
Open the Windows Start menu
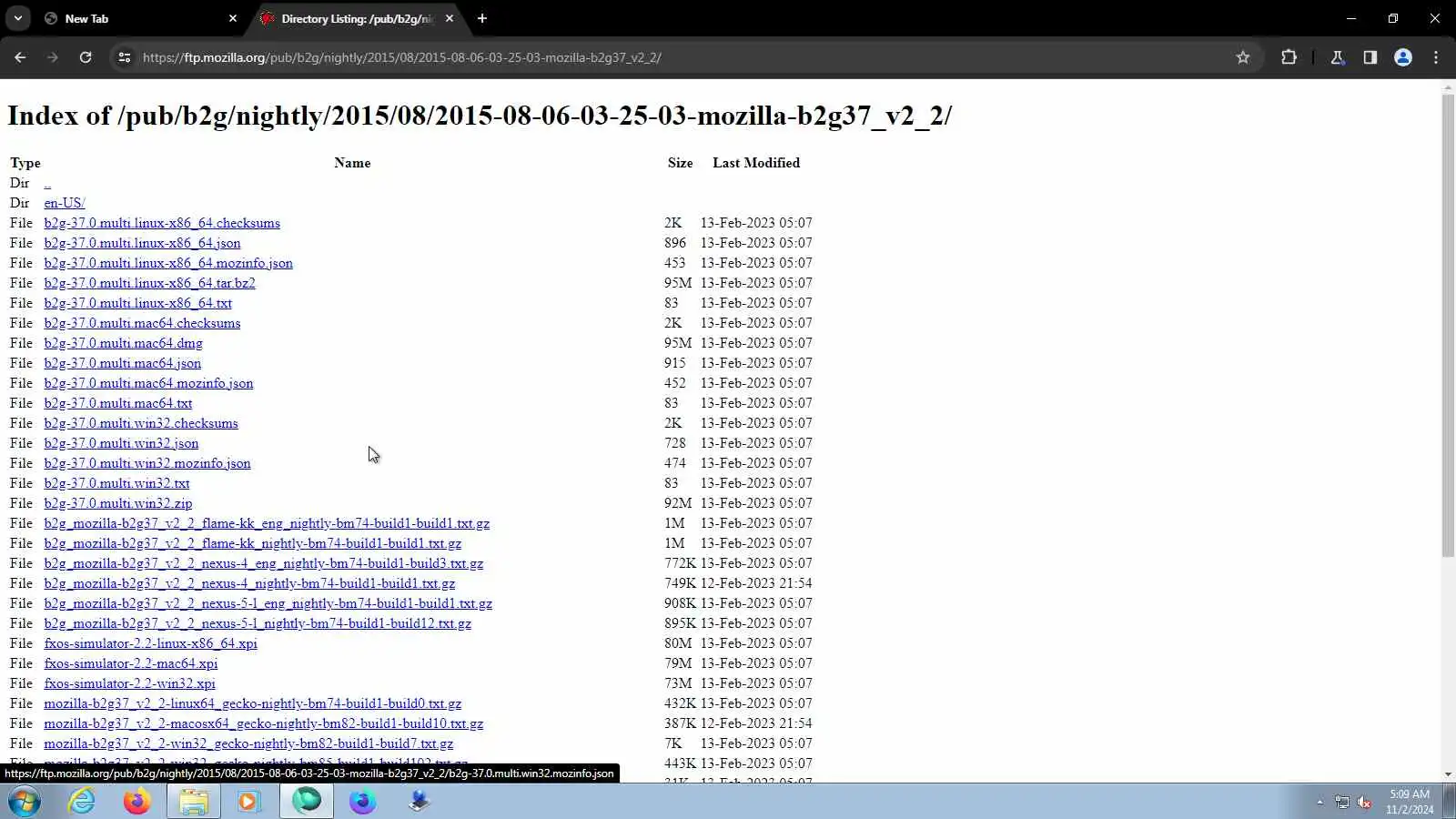tap(25, 802)
